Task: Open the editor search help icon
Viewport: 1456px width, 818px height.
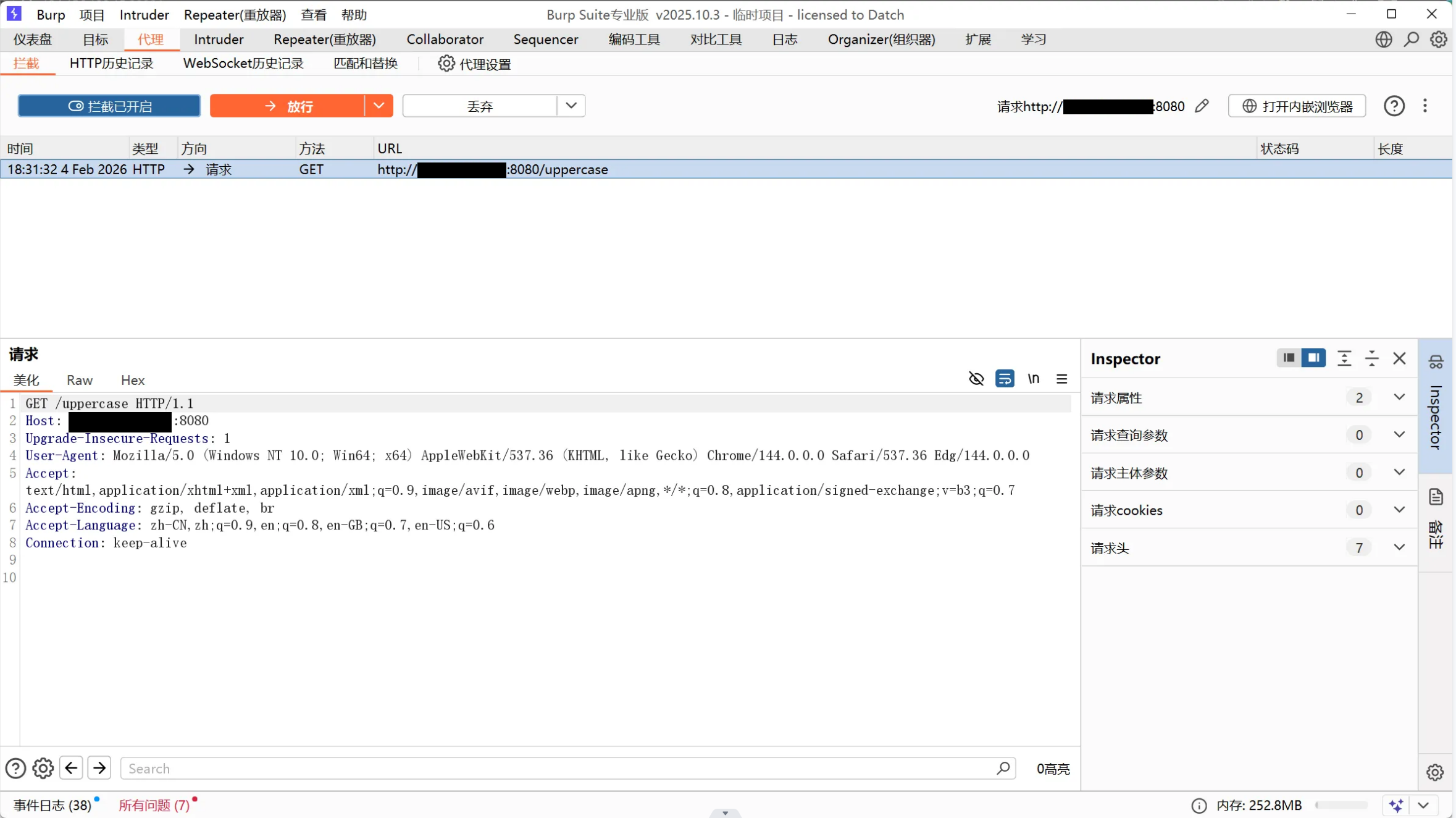Action: 15,769
